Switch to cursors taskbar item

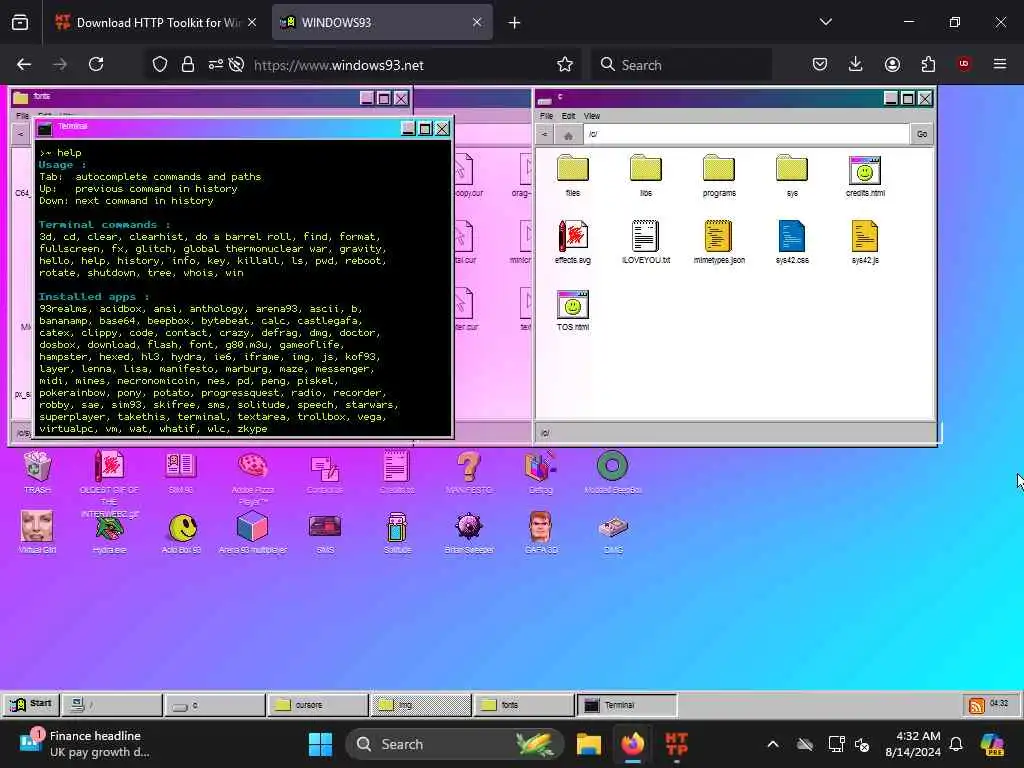coord(318,705)
